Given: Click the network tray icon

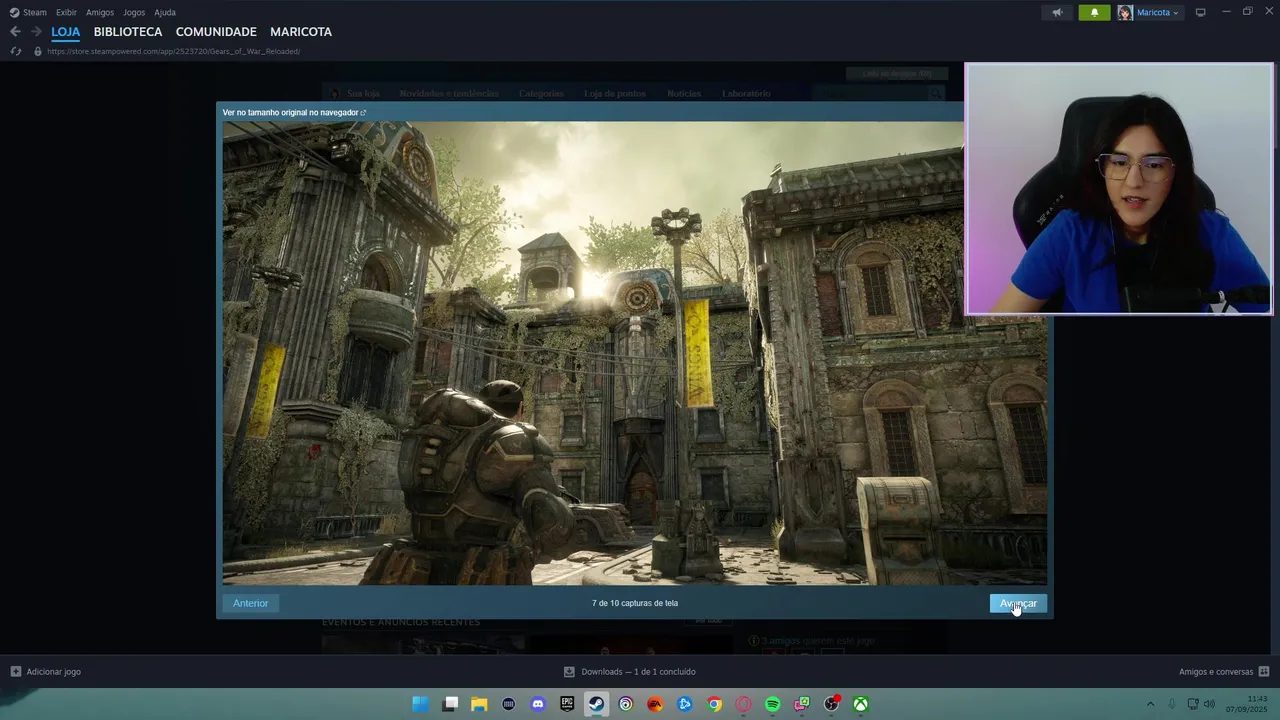Looking at the screenshot, I should pyautogui.click(x=1192, y=704).
